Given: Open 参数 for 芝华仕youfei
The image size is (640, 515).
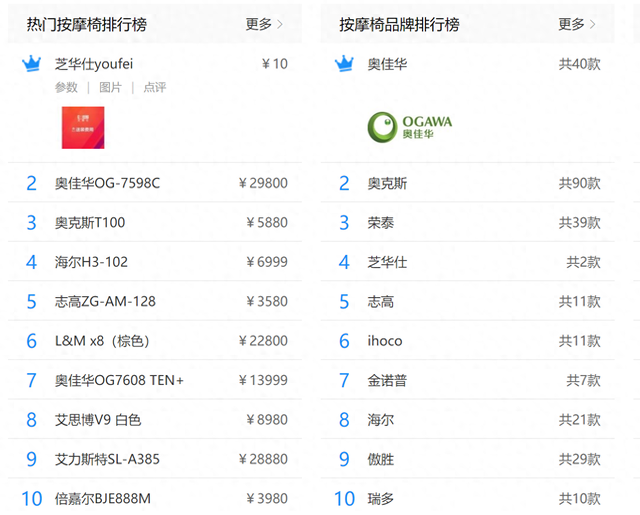Looking at the screenshot, I should [66, 87].
